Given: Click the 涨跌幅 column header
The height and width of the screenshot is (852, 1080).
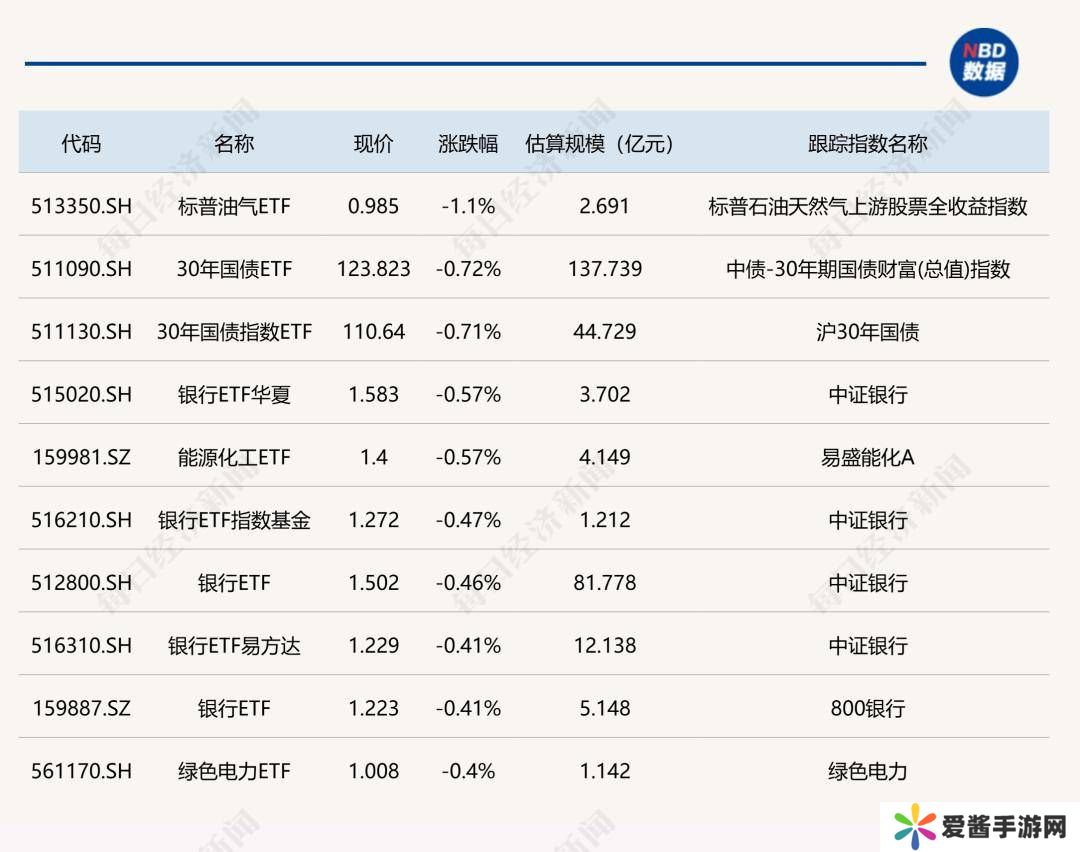Looking at the screenshot, I should 468,143.
